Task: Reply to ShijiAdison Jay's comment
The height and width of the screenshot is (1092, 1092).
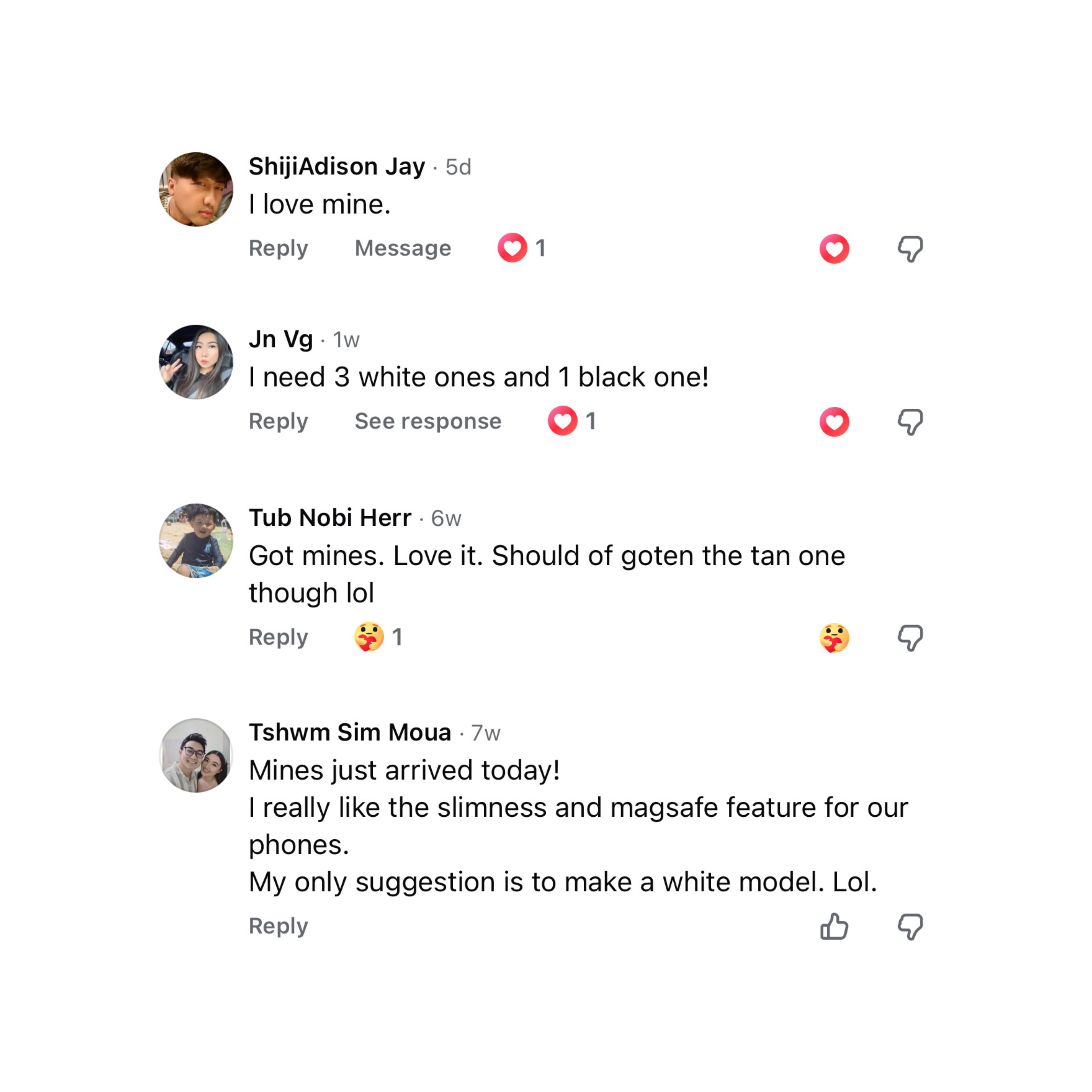Action: point(278,248)
